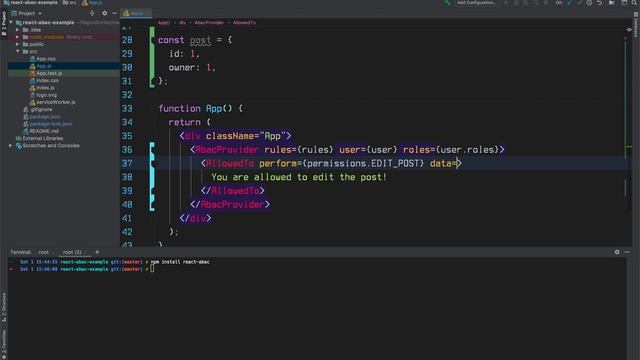The height and width of the screenshot is (360, 640).
Task: Expand the node_modules folder
Action: pyautogui.click(x=18, y=37)
